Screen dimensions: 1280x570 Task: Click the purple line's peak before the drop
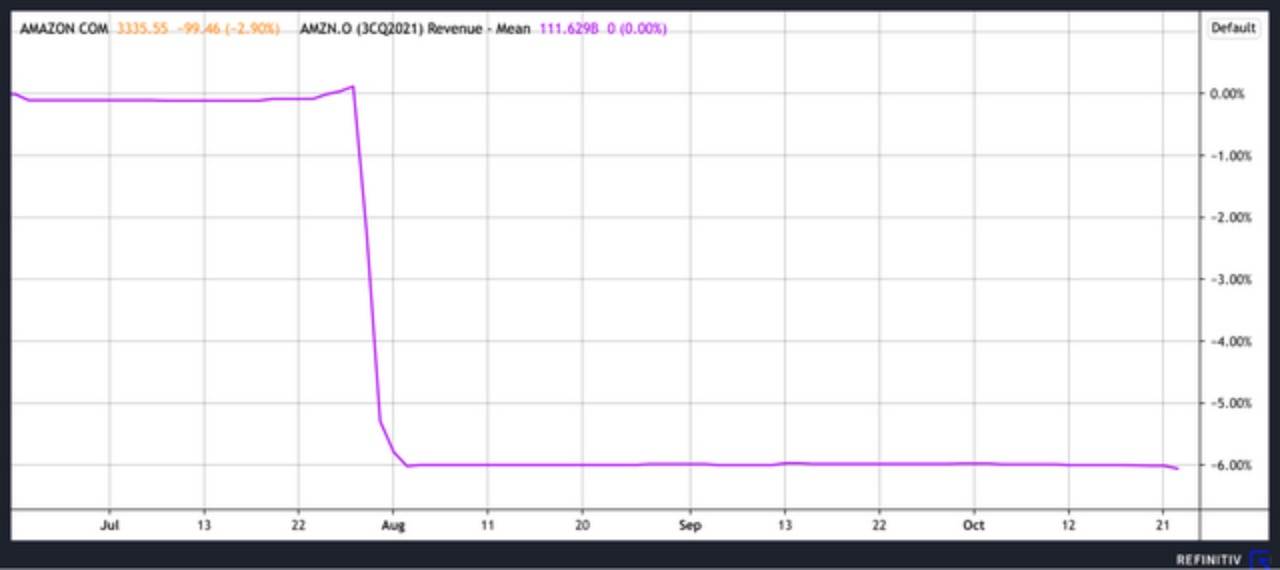pyautogui.click(x=354, y=87)
